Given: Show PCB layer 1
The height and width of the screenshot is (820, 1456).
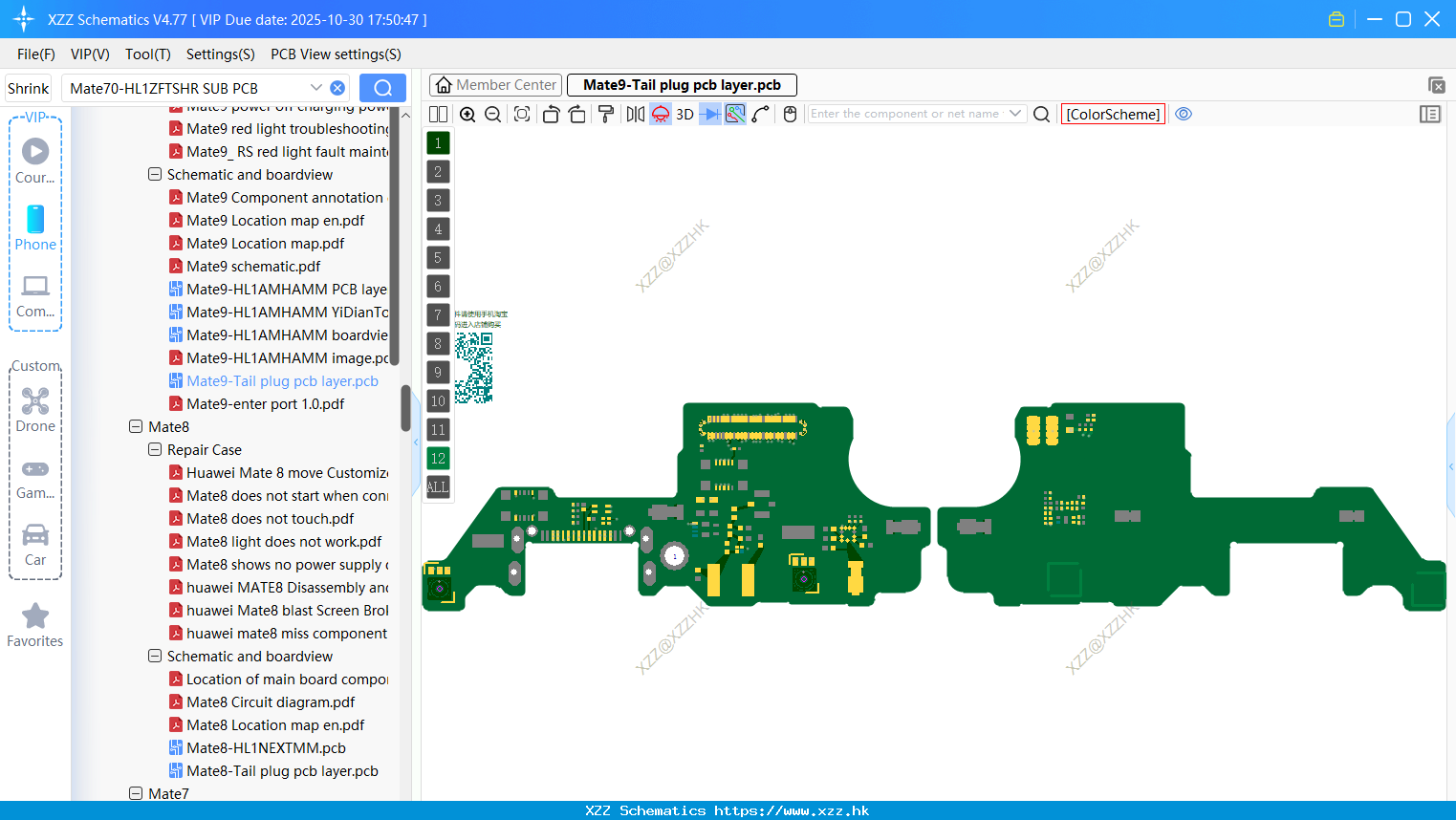Looking at the screenshot, I should [438, 143].
